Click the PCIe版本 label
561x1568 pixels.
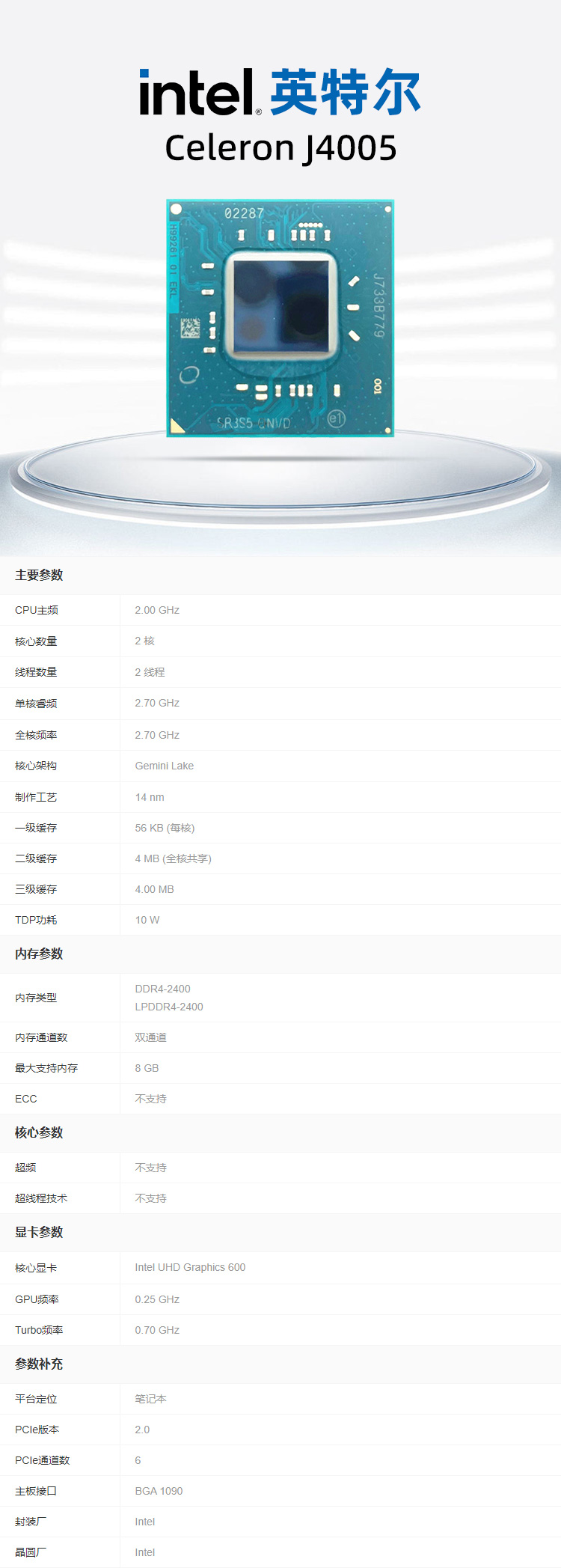pos(37,1430)
